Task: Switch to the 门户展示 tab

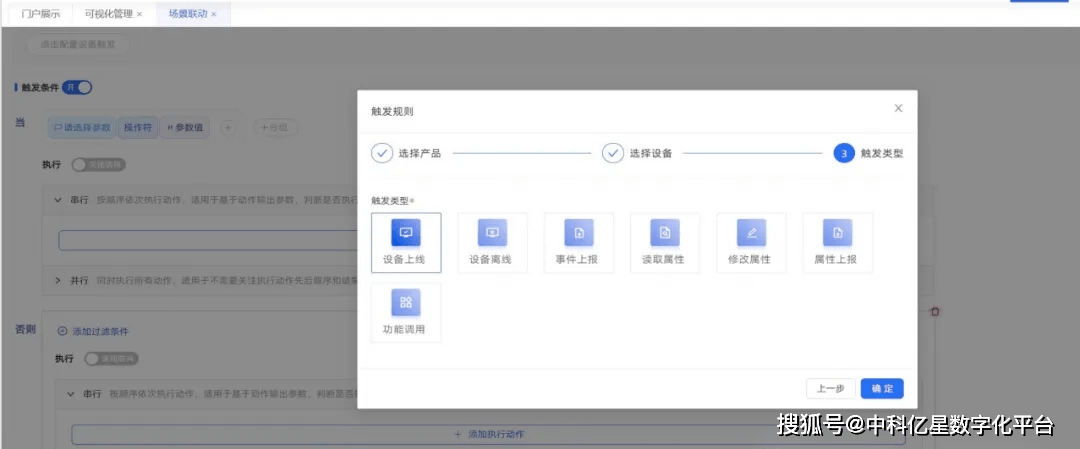Action: (41, 14)
